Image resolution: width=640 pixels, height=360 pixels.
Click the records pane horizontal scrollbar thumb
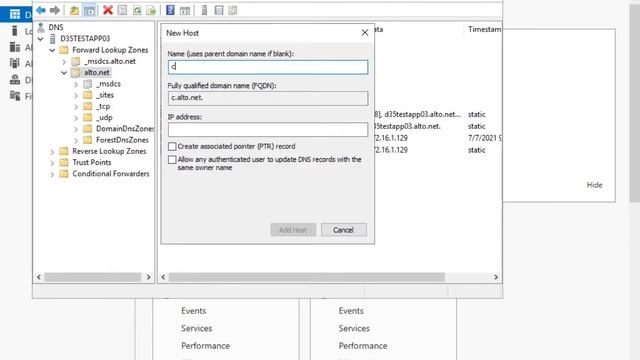(307, 277)
